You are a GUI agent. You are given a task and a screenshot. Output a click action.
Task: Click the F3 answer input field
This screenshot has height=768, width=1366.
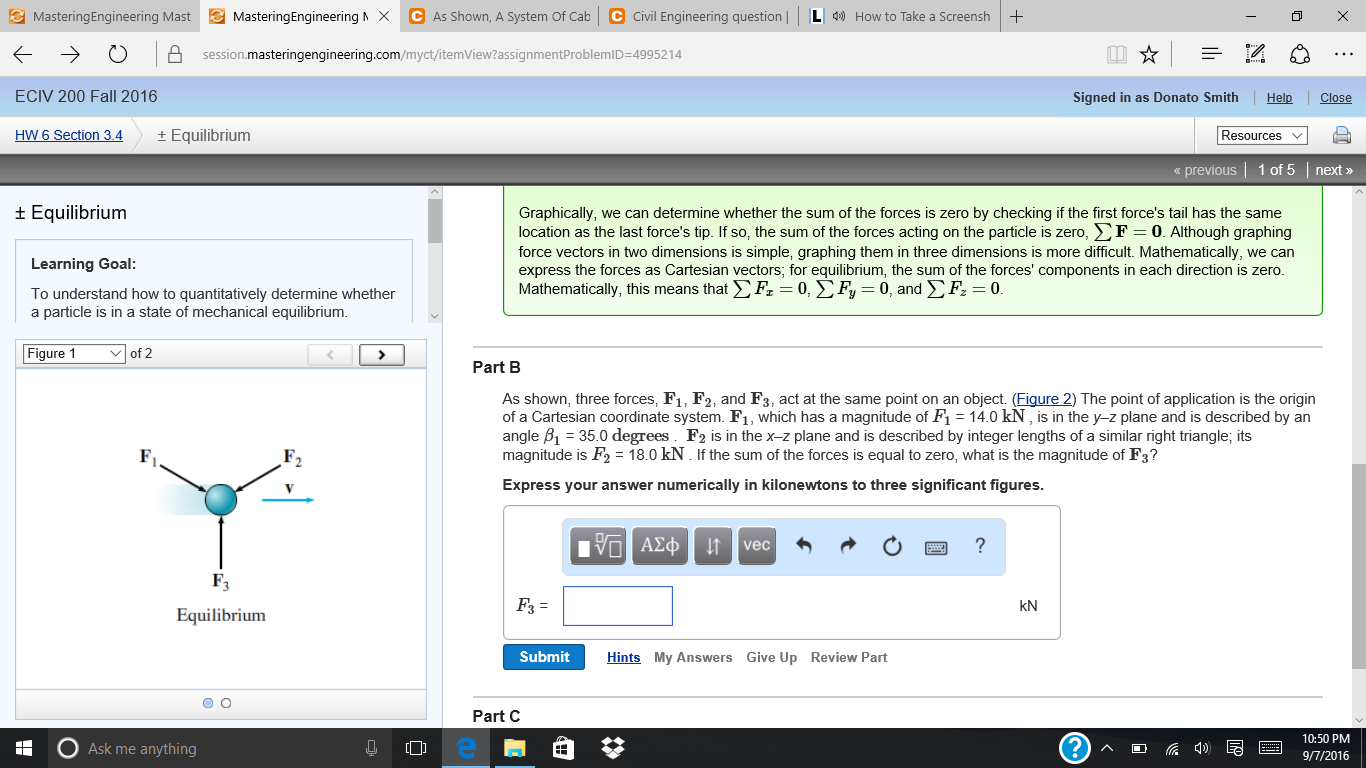[x=617, y=606]
